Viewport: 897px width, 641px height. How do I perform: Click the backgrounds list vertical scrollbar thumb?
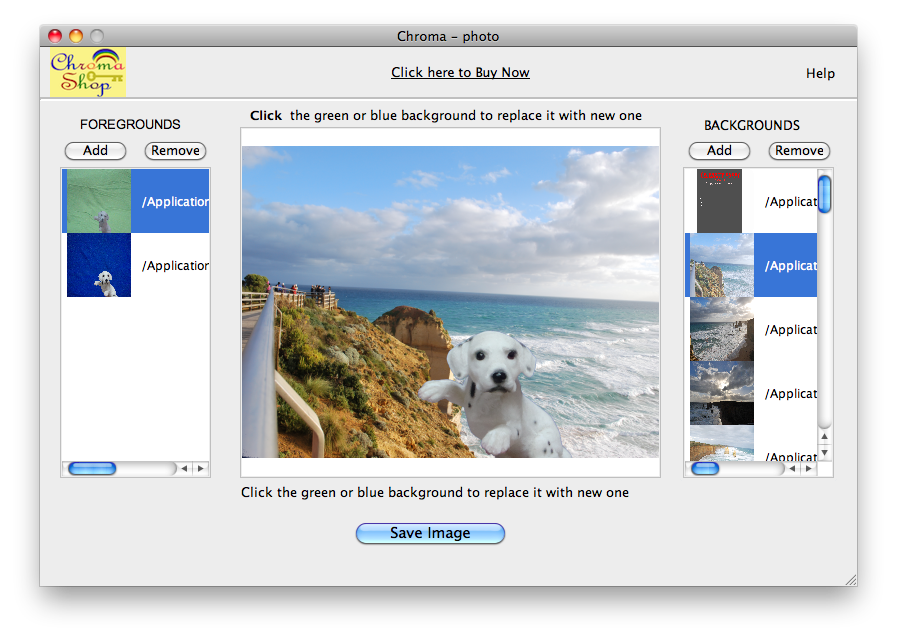(x=825, y=193)
